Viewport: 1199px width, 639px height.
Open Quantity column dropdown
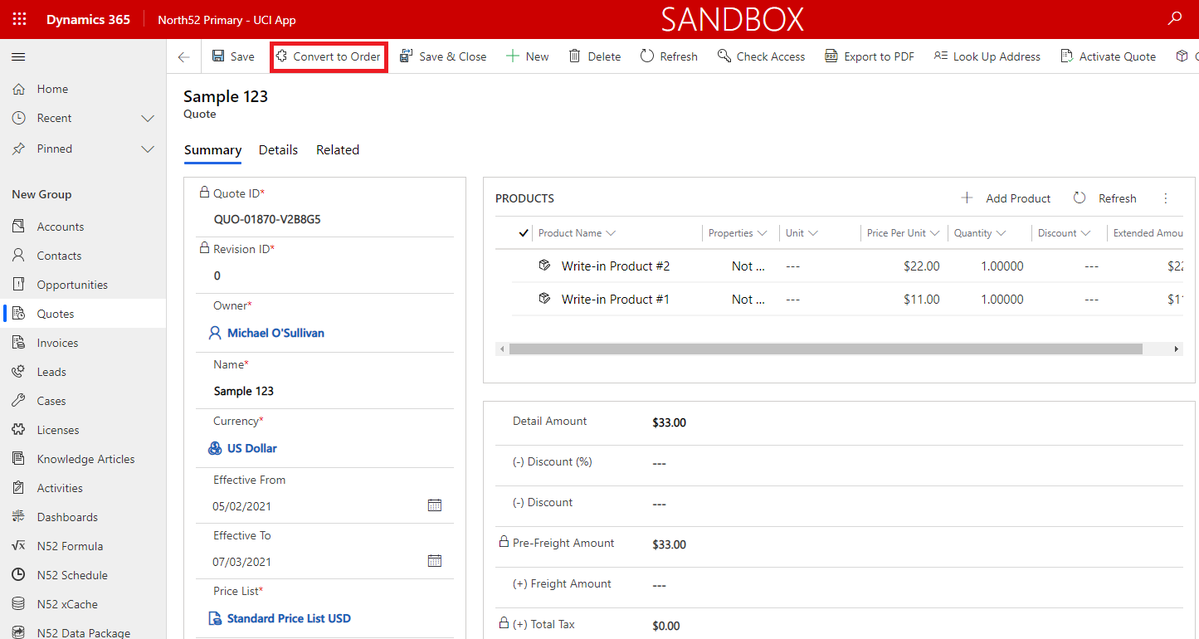1001,233
